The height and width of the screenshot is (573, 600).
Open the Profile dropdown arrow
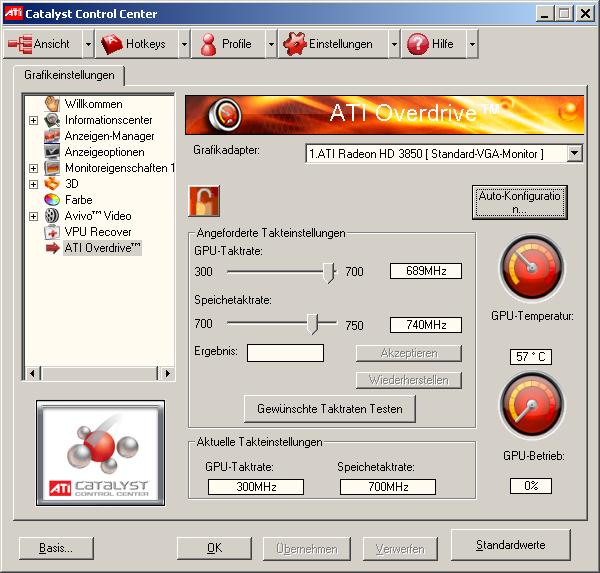[x=271, y=44]
